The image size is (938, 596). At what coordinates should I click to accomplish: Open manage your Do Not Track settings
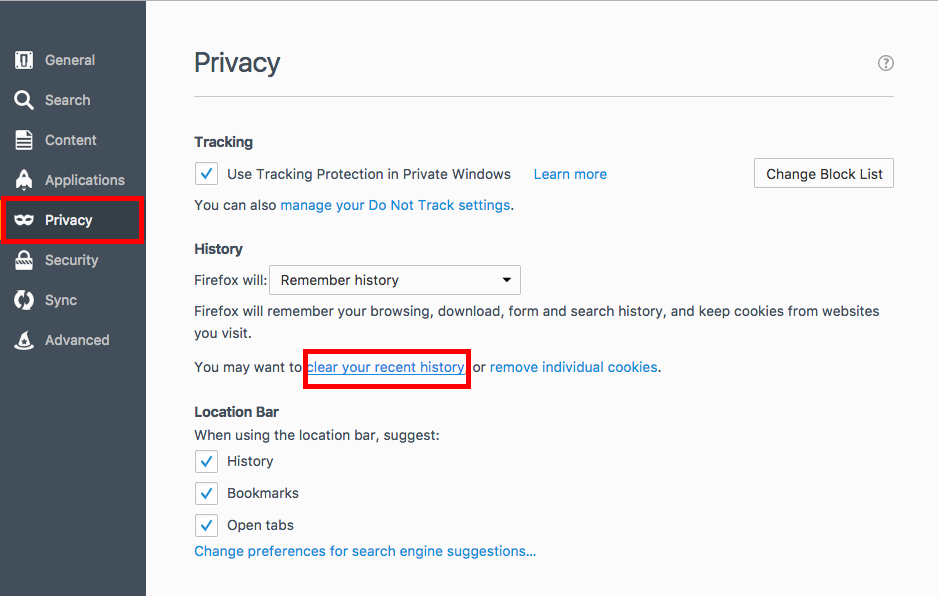[395, 205]
